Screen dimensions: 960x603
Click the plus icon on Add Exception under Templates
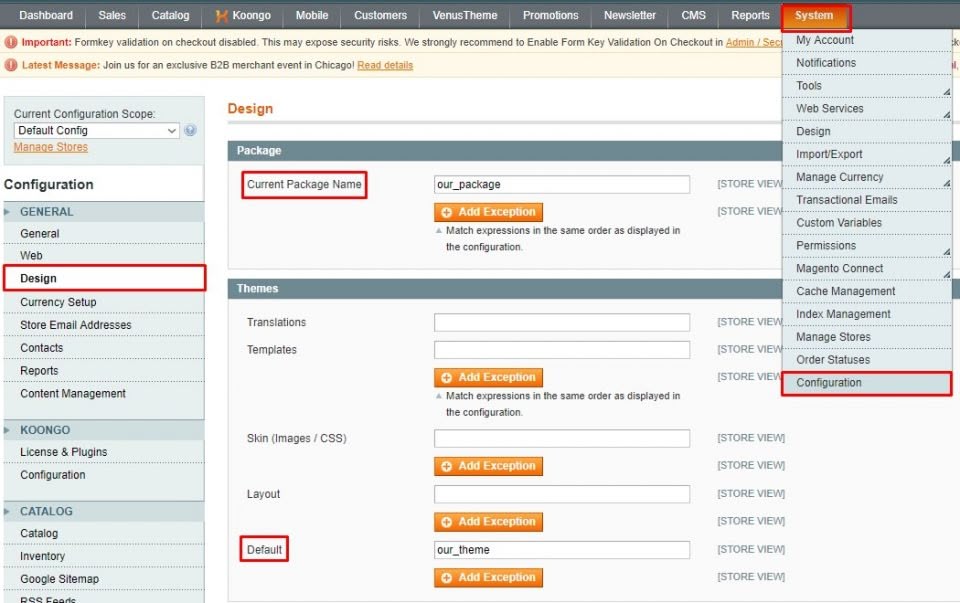pyautogui.click(x=448, y=377)
